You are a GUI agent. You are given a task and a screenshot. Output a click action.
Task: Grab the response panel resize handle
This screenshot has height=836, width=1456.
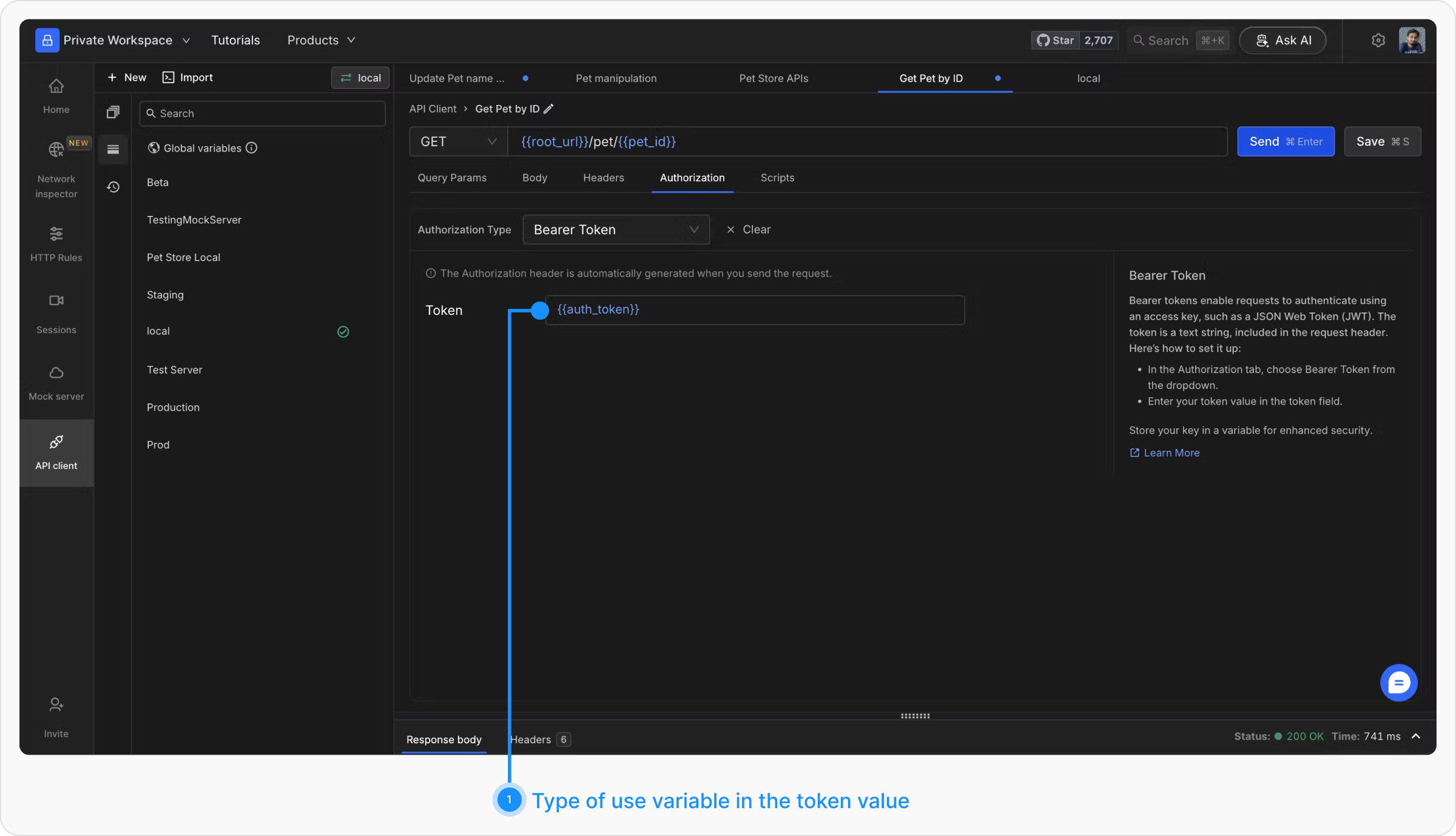pyautogui.click(x=915, y=716)
